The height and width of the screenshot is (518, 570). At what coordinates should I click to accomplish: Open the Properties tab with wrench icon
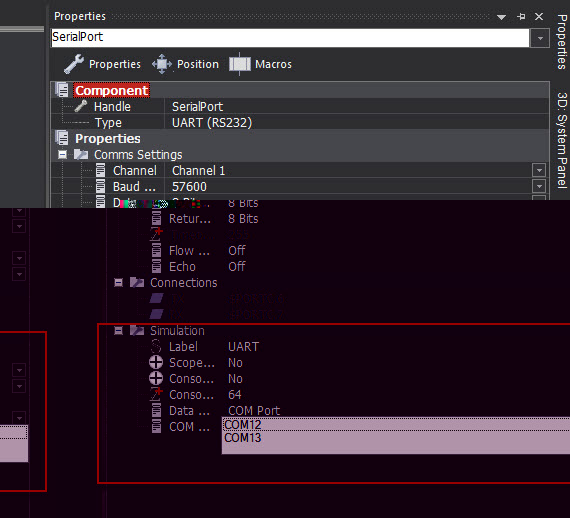point(102,64)
